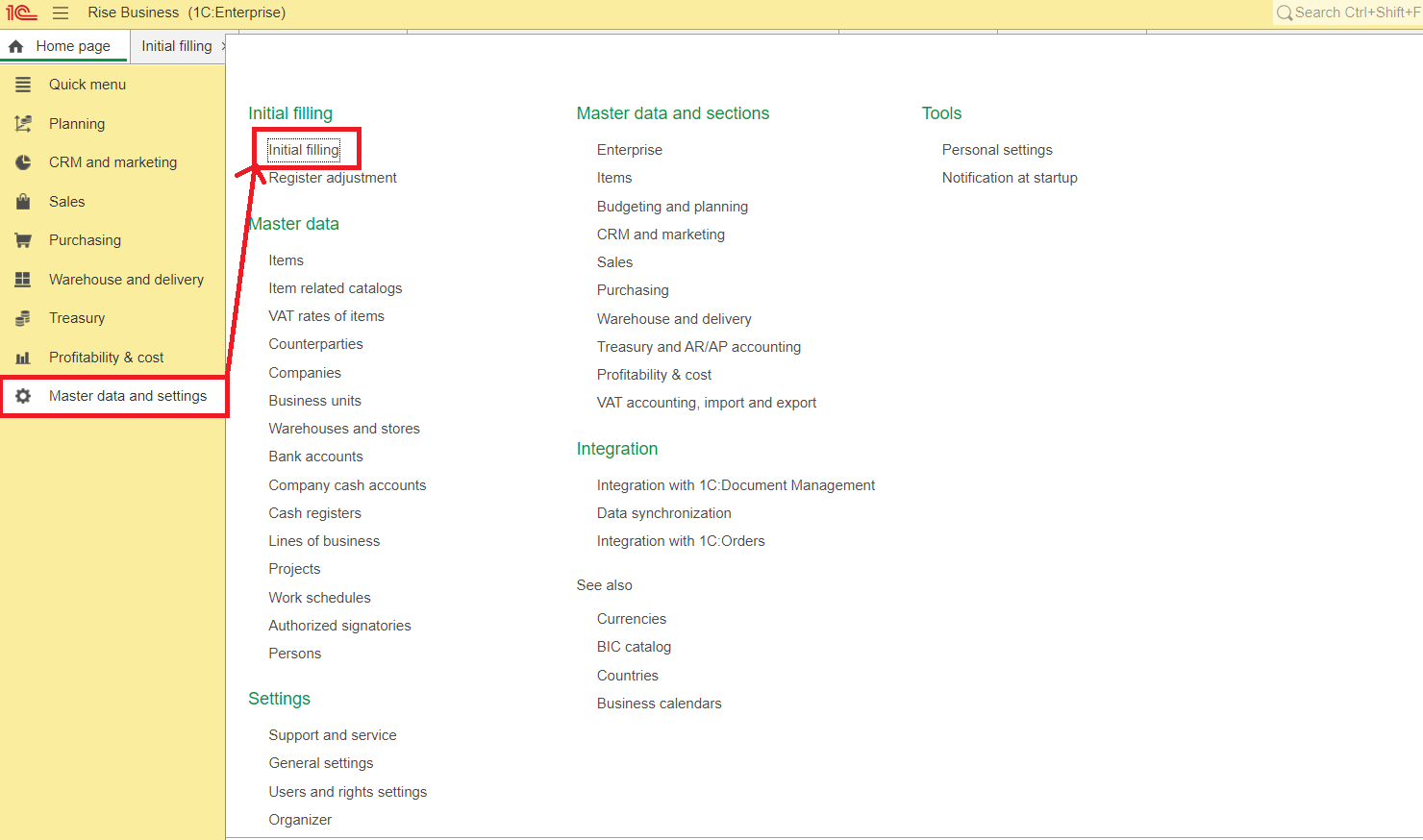Open the Currencies catalog
Viewport: 1423px width, 840px height.
[x=632, y=619]
